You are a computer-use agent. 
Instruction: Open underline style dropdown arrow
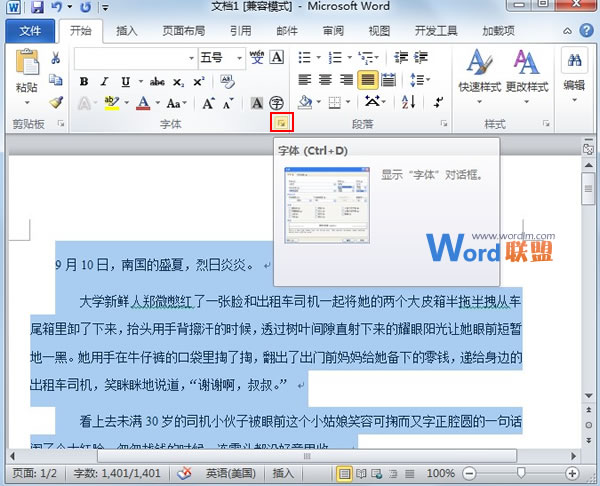(140, 81)
